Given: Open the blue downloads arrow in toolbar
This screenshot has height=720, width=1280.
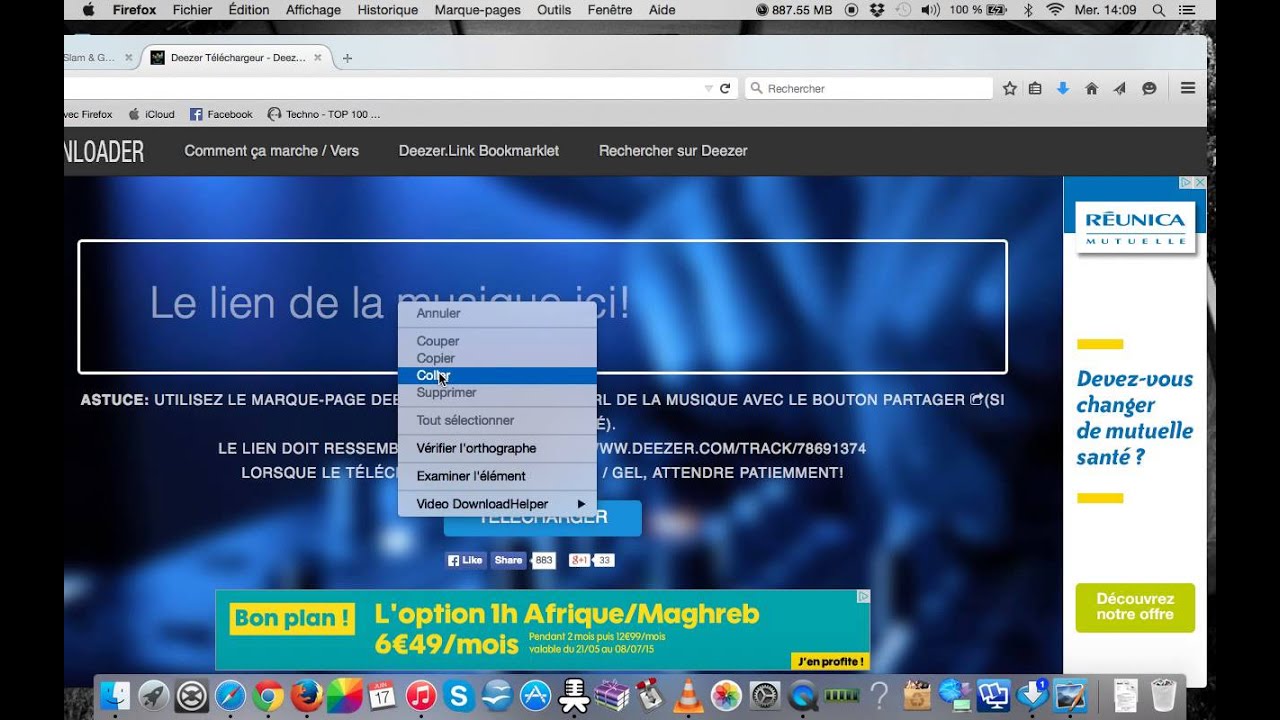Looking at the screenshot, I should (x=1063, y=88).
